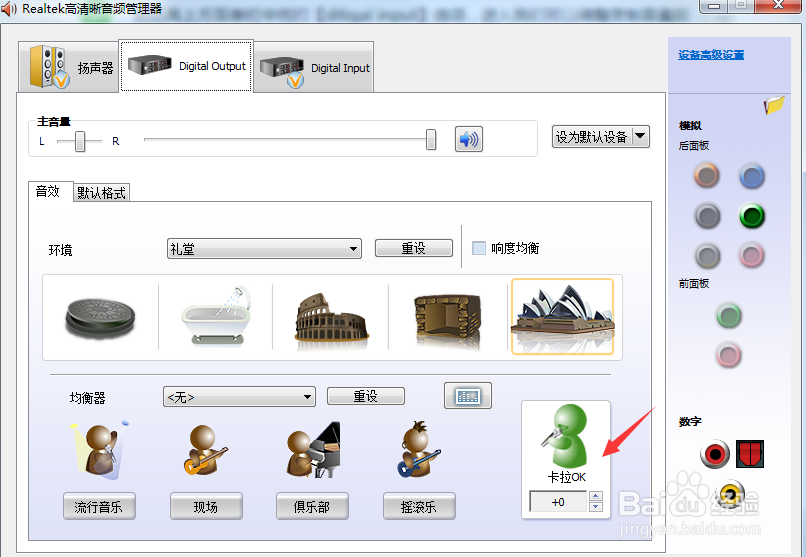Select the Sydney Opera House environment preset

click(562, 317)
